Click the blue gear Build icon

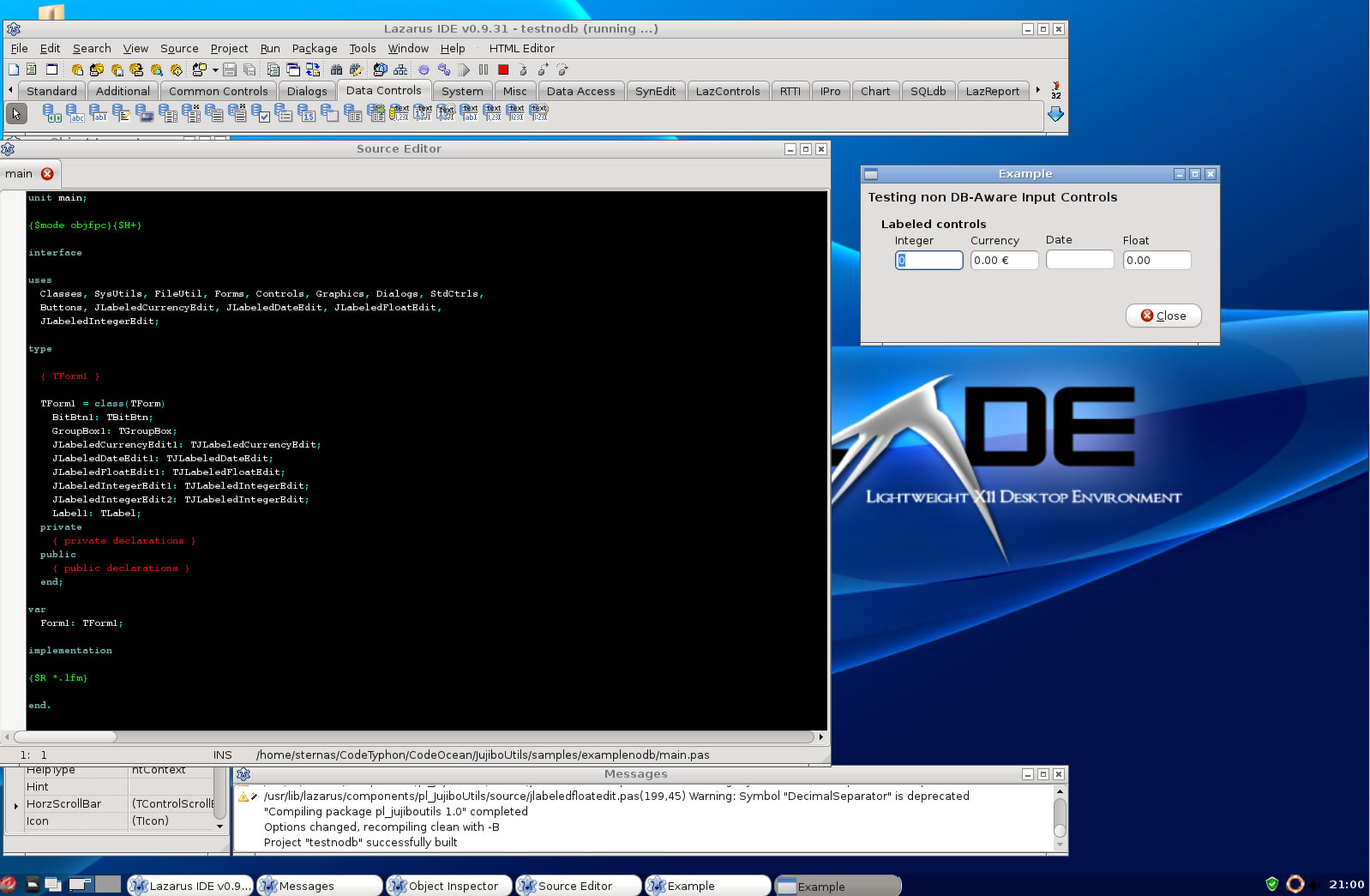(424, 69)
